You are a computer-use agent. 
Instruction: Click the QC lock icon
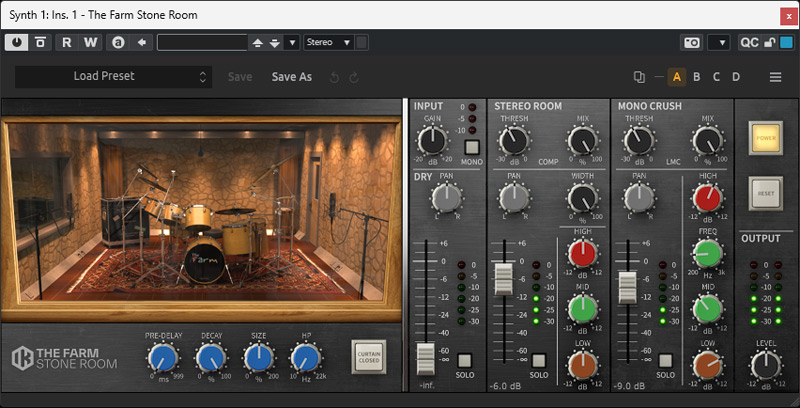tap(770, 42)
